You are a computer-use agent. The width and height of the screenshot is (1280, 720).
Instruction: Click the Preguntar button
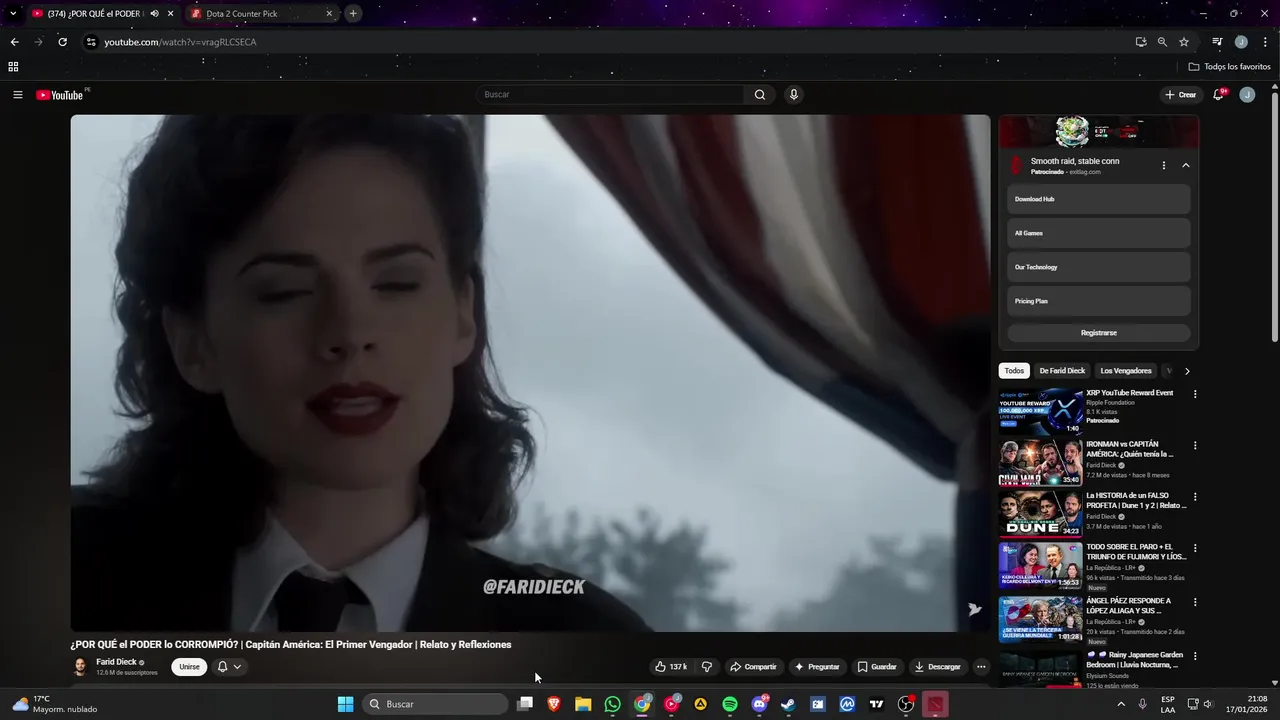click(817, 667)
